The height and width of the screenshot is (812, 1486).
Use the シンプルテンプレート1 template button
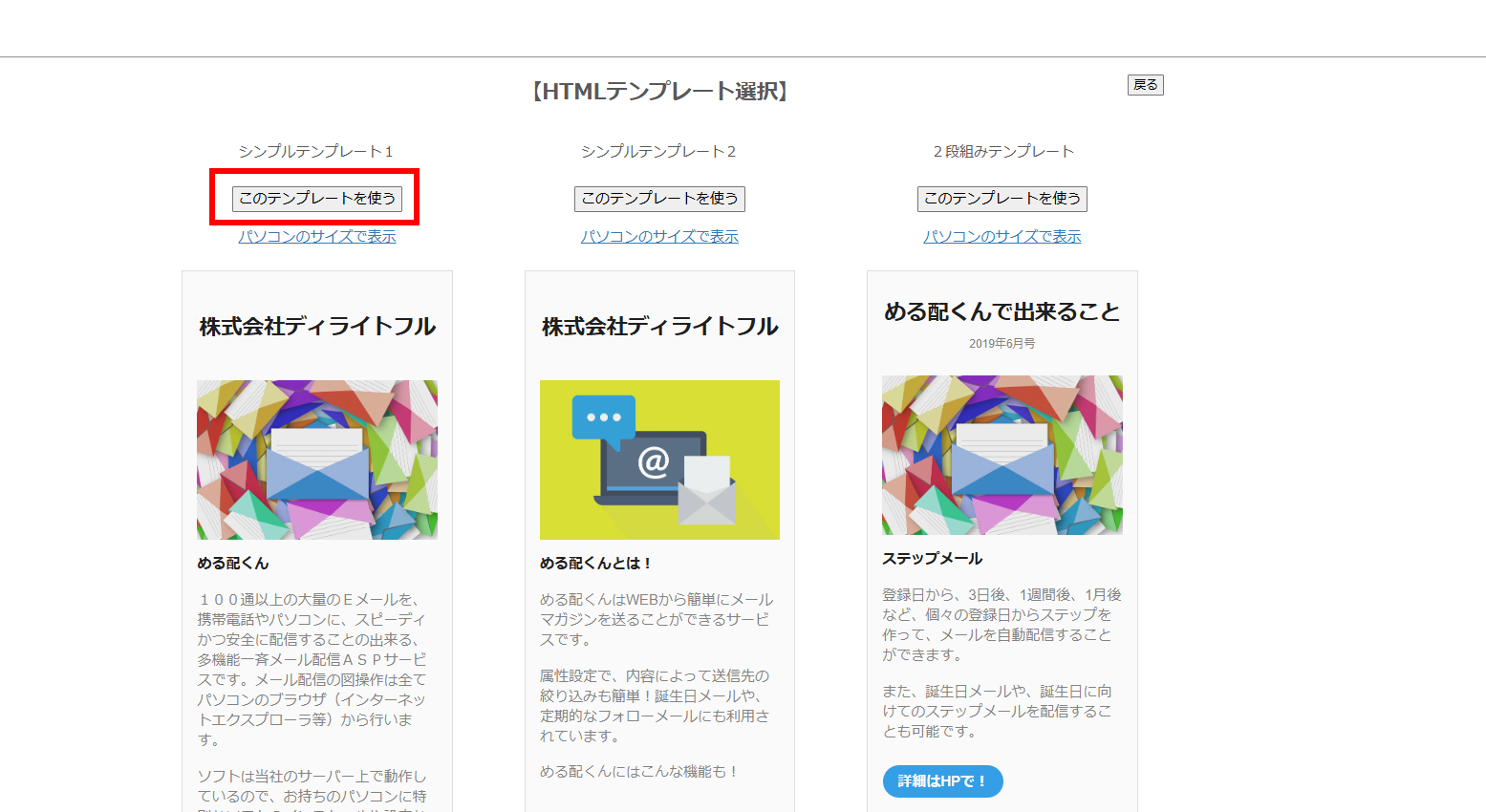[x=316, y=198]
